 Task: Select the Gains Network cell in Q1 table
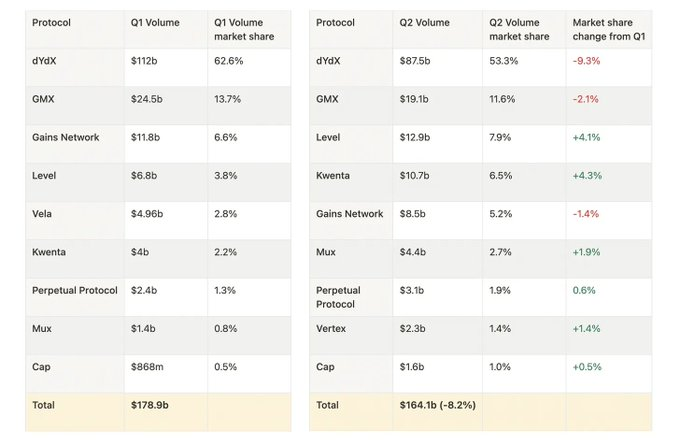pyautogui.click(x=75, y=144)
